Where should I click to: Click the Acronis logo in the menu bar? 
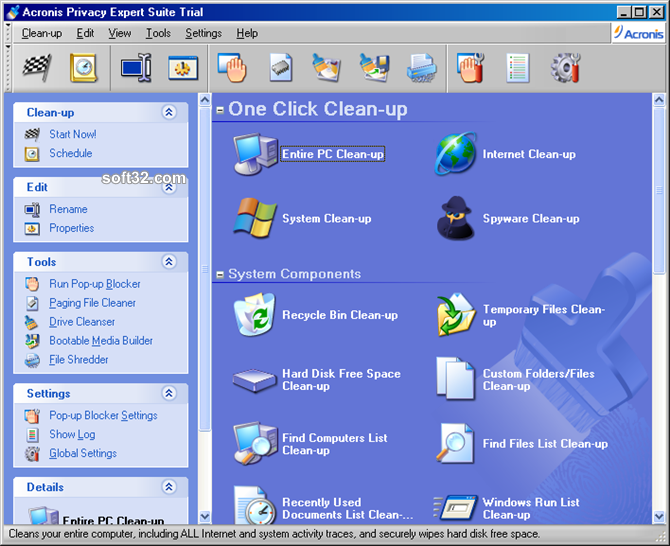(x=638, y=33)
